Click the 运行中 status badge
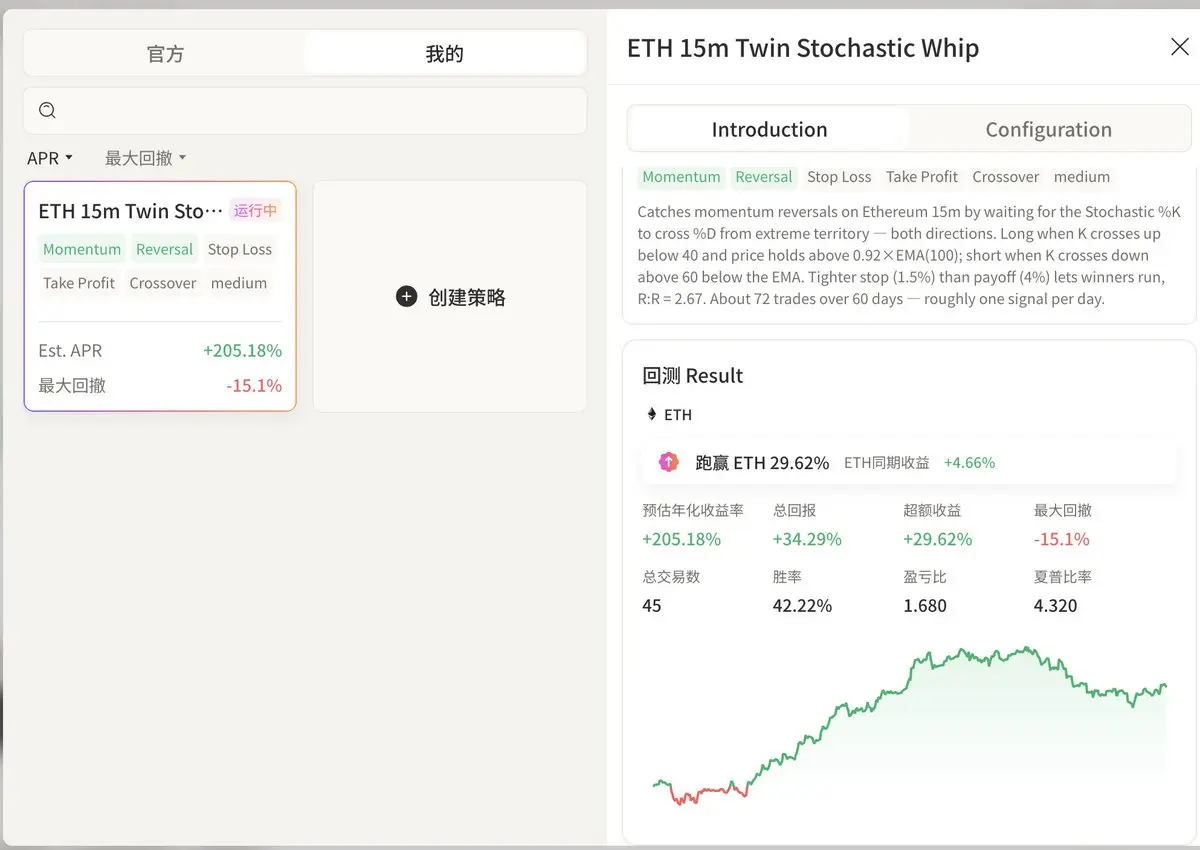This screenshot has height=850, width=1200. click(256, 210)
